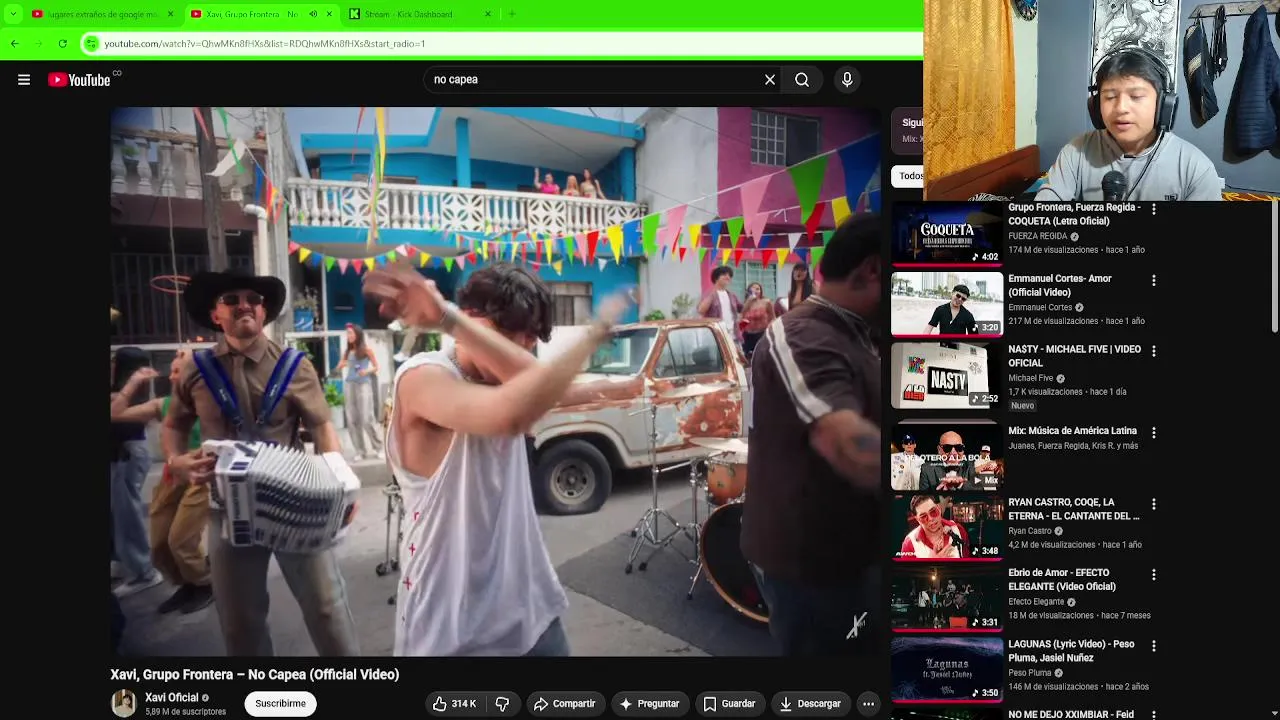Screen dimensions: 1280x720
Task: Click the address bar URL
Action: tap(265, 44)
